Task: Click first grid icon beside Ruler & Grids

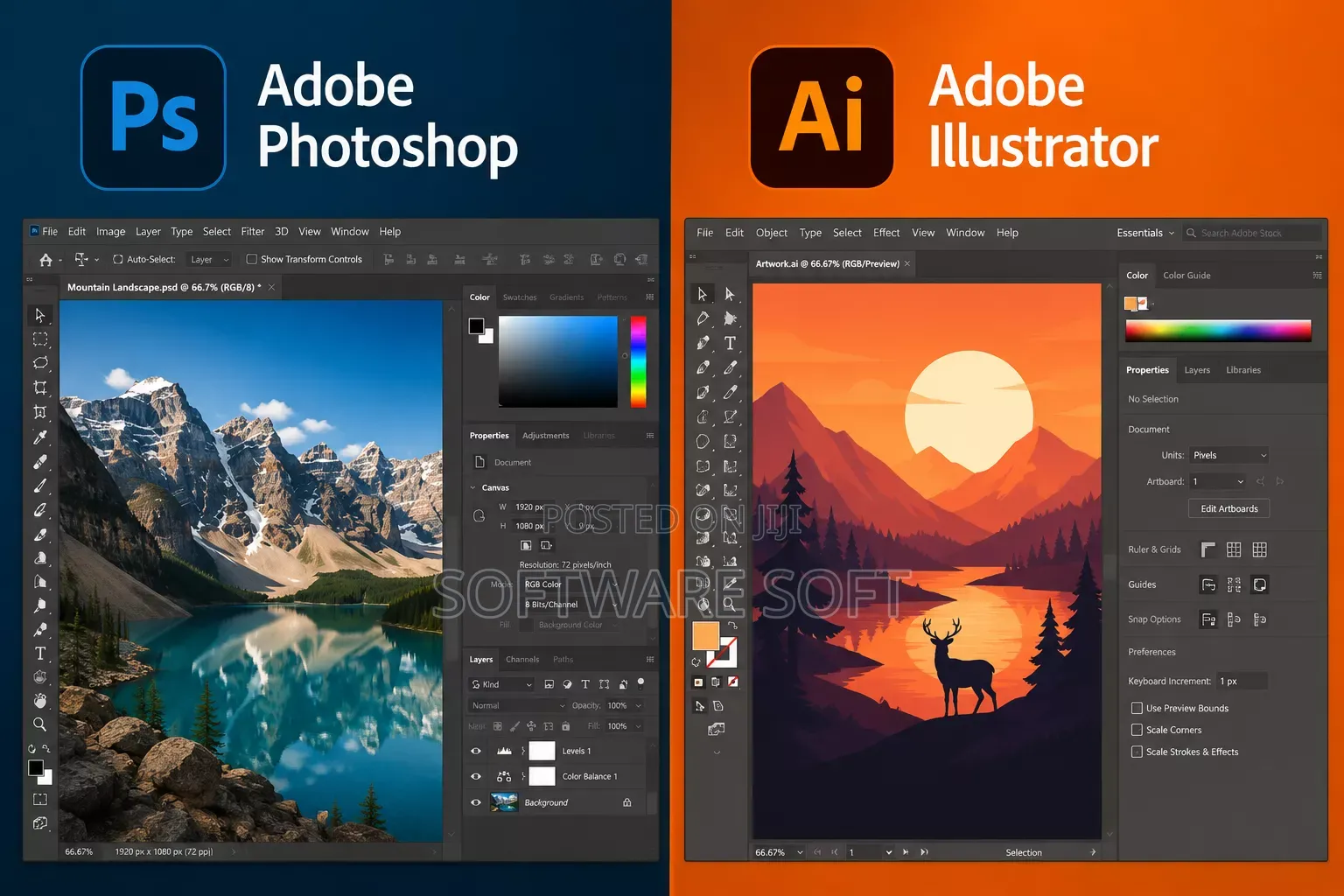Action: coord(1234,549)
